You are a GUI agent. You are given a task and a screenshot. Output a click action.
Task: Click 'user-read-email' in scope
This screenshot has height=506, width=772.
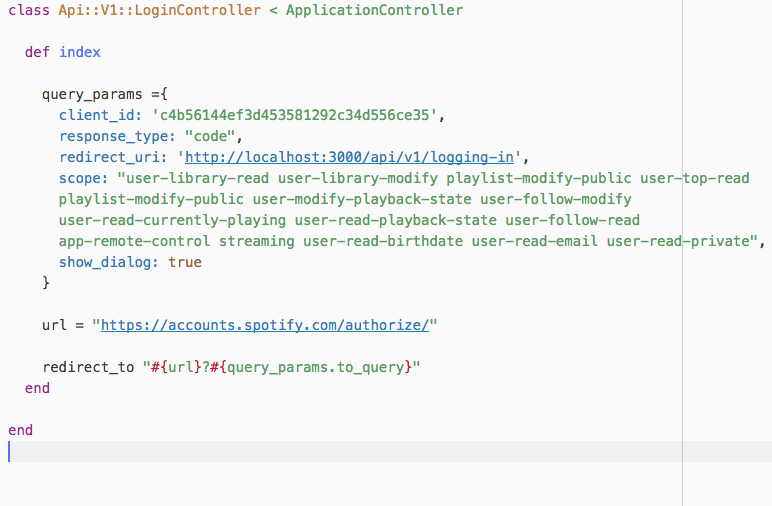[x=535, y=241]
